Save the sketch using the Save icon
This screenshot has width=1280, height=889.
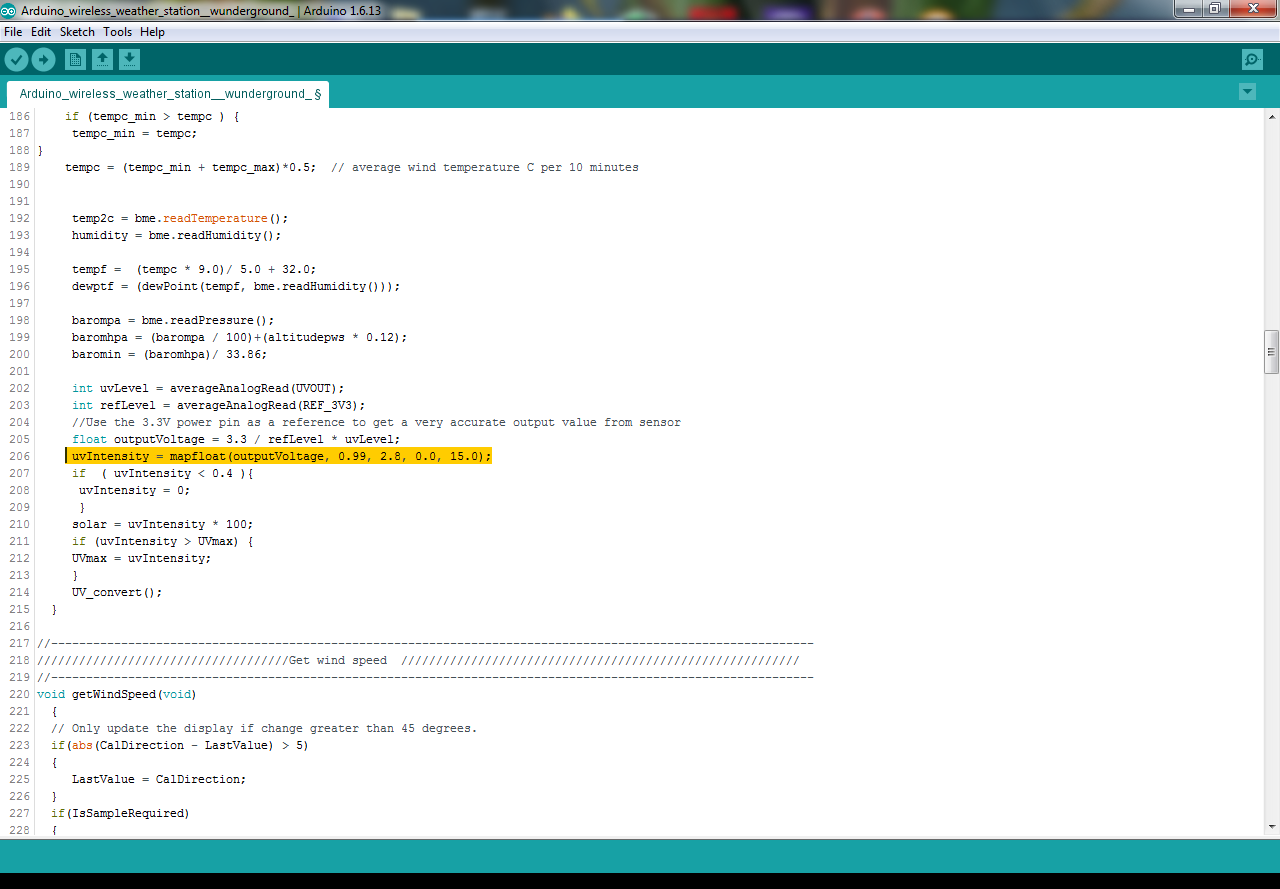coord(129,59)
